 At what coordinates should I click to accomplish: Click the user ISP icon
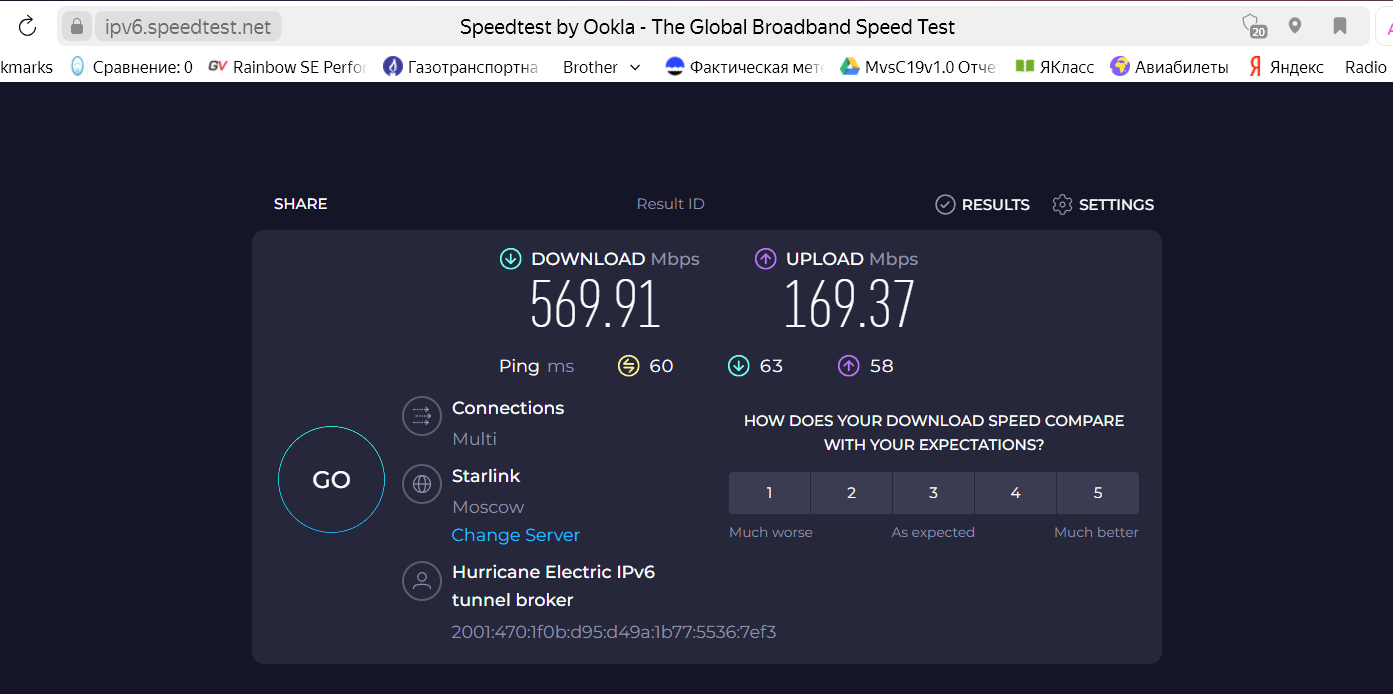(x=422, y=580)
